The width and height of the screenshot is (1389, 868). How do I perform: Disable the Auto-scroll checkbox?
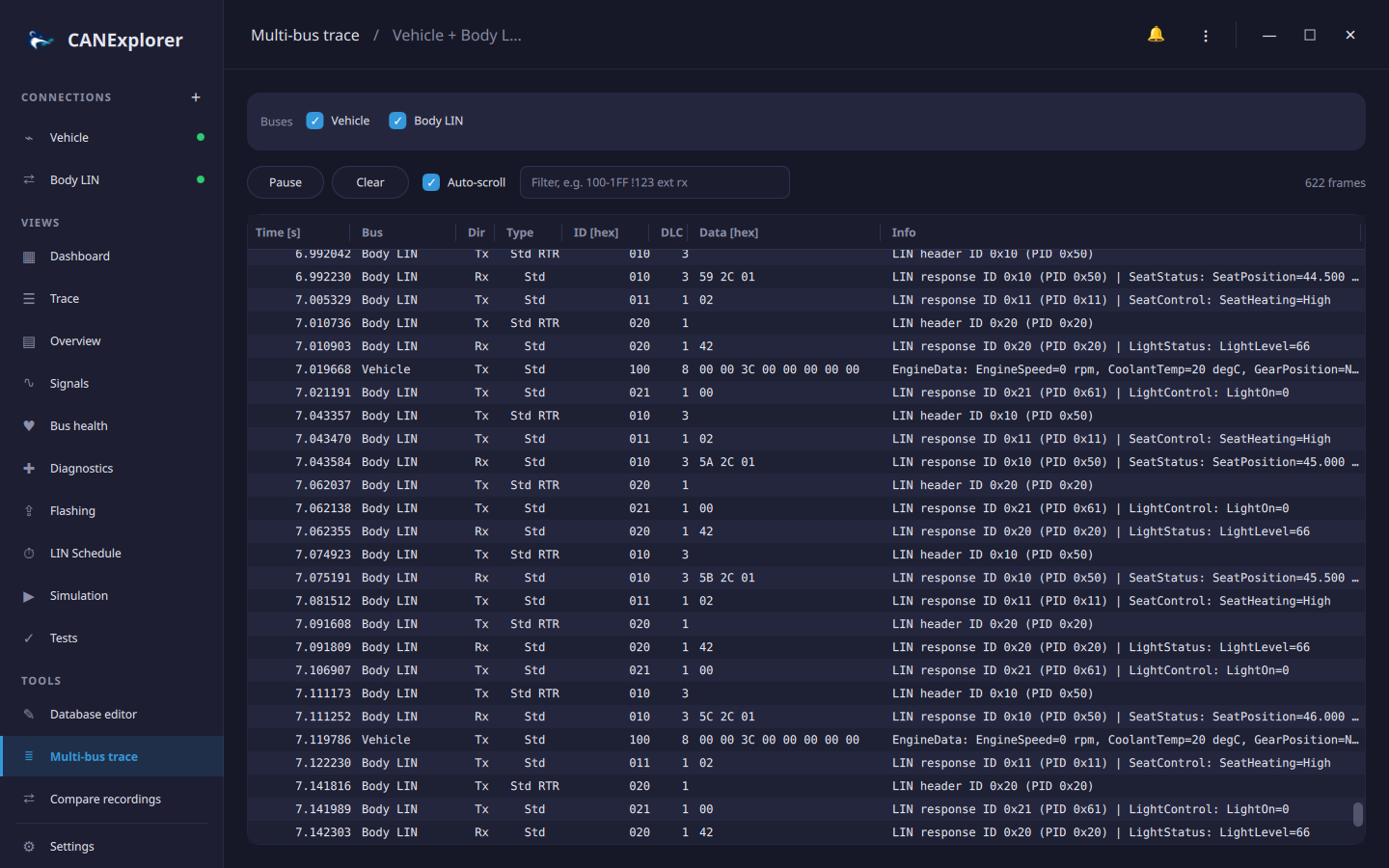(431, 182)
